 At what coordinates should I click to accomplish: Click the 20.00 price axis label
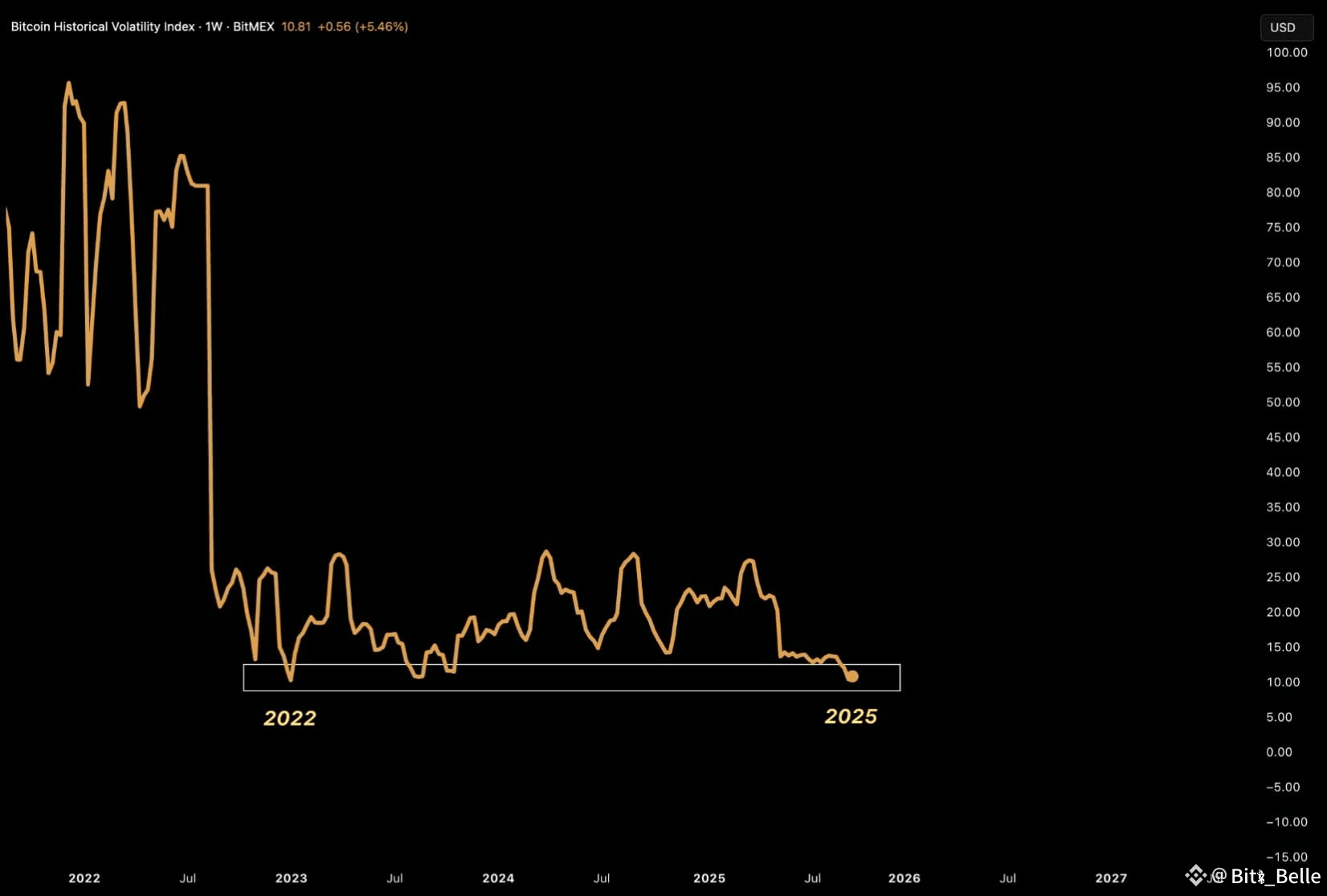1283,612
